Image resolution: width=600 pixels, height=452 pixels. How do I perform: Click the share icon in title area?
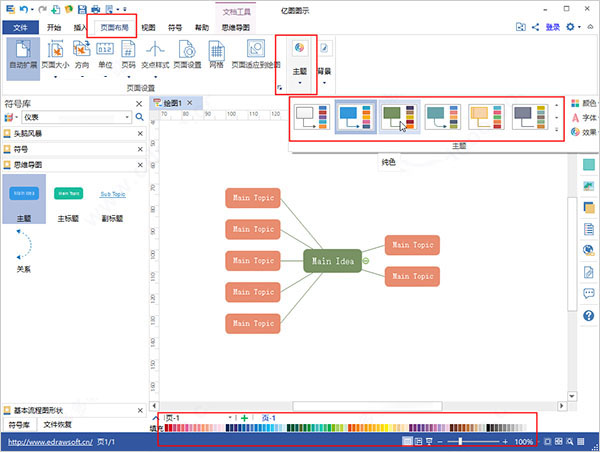pyautogui.click(x=536, y=27)
